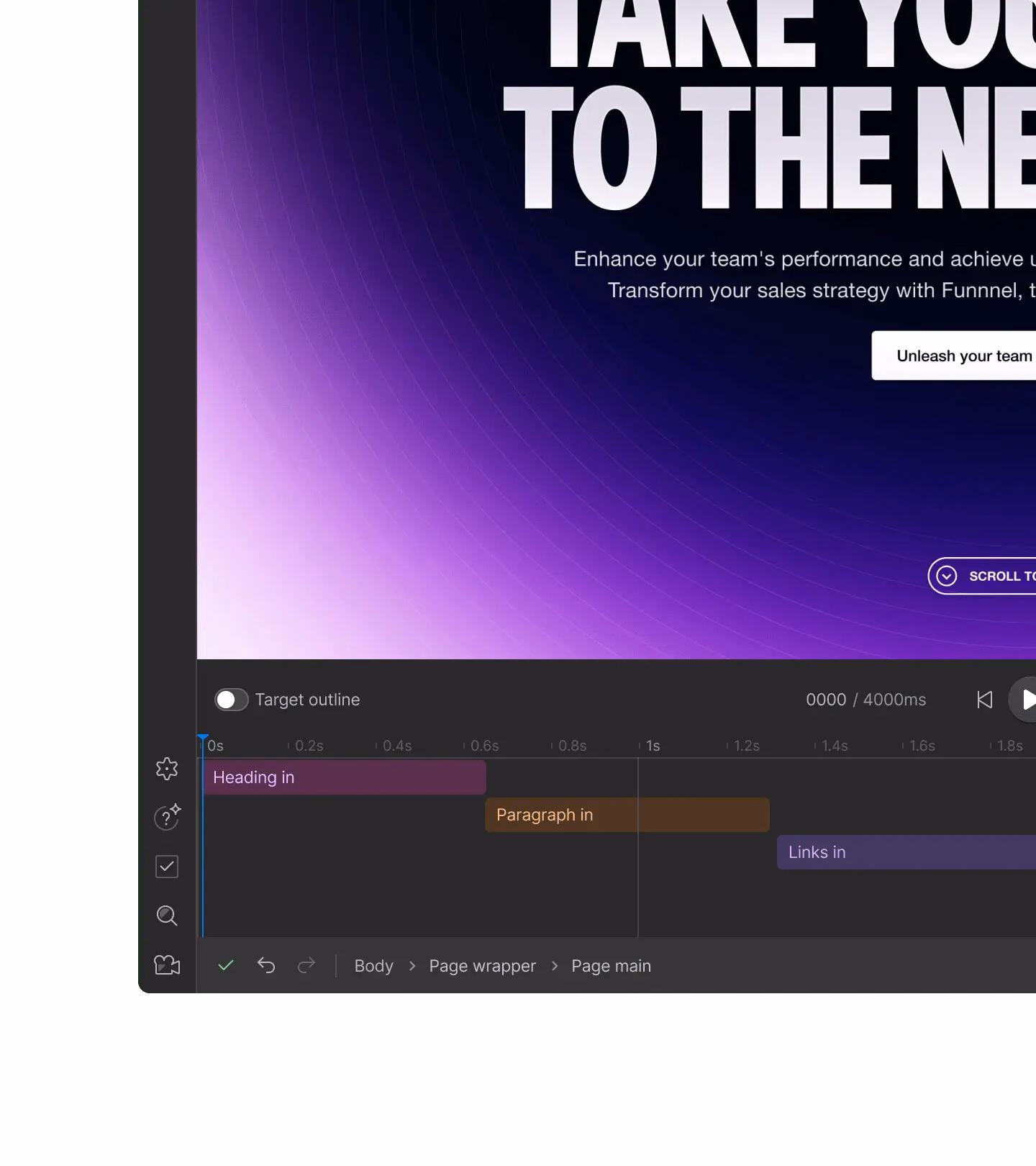Image resolution: width=1036 pixels, height=1166 pixels.
Task: Select Page wrapper in the breadcrumb
Action: [x=482, y=966]
